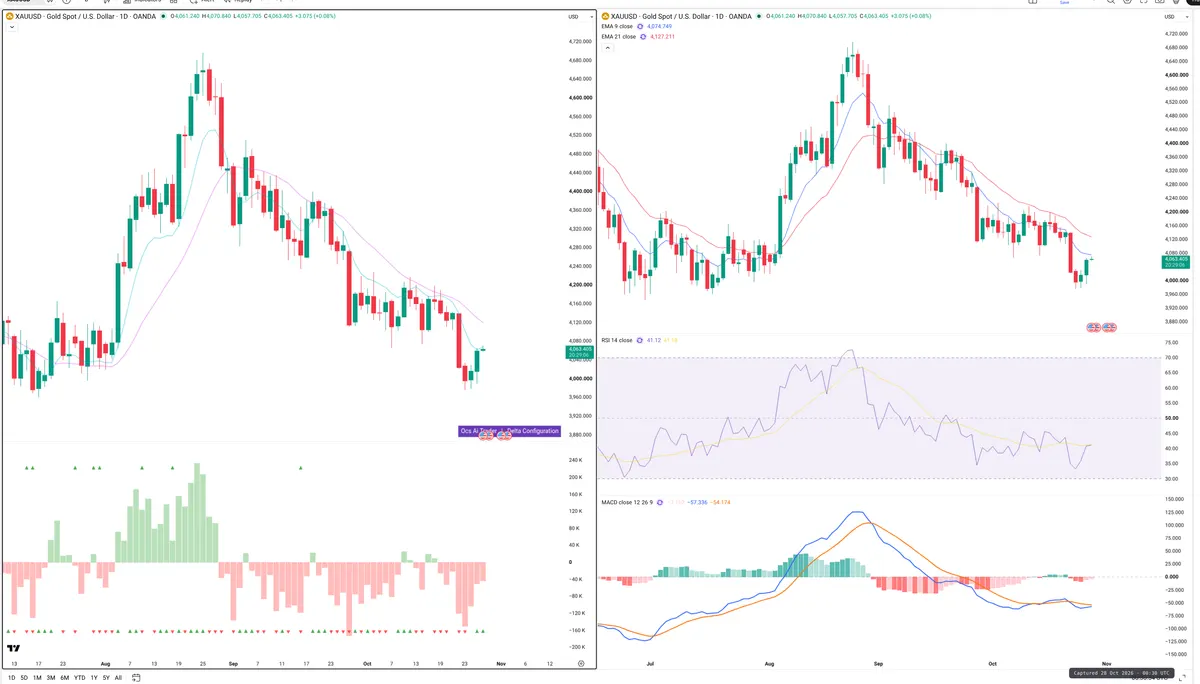Expand the indicator legend on left chart

(10, 27)
